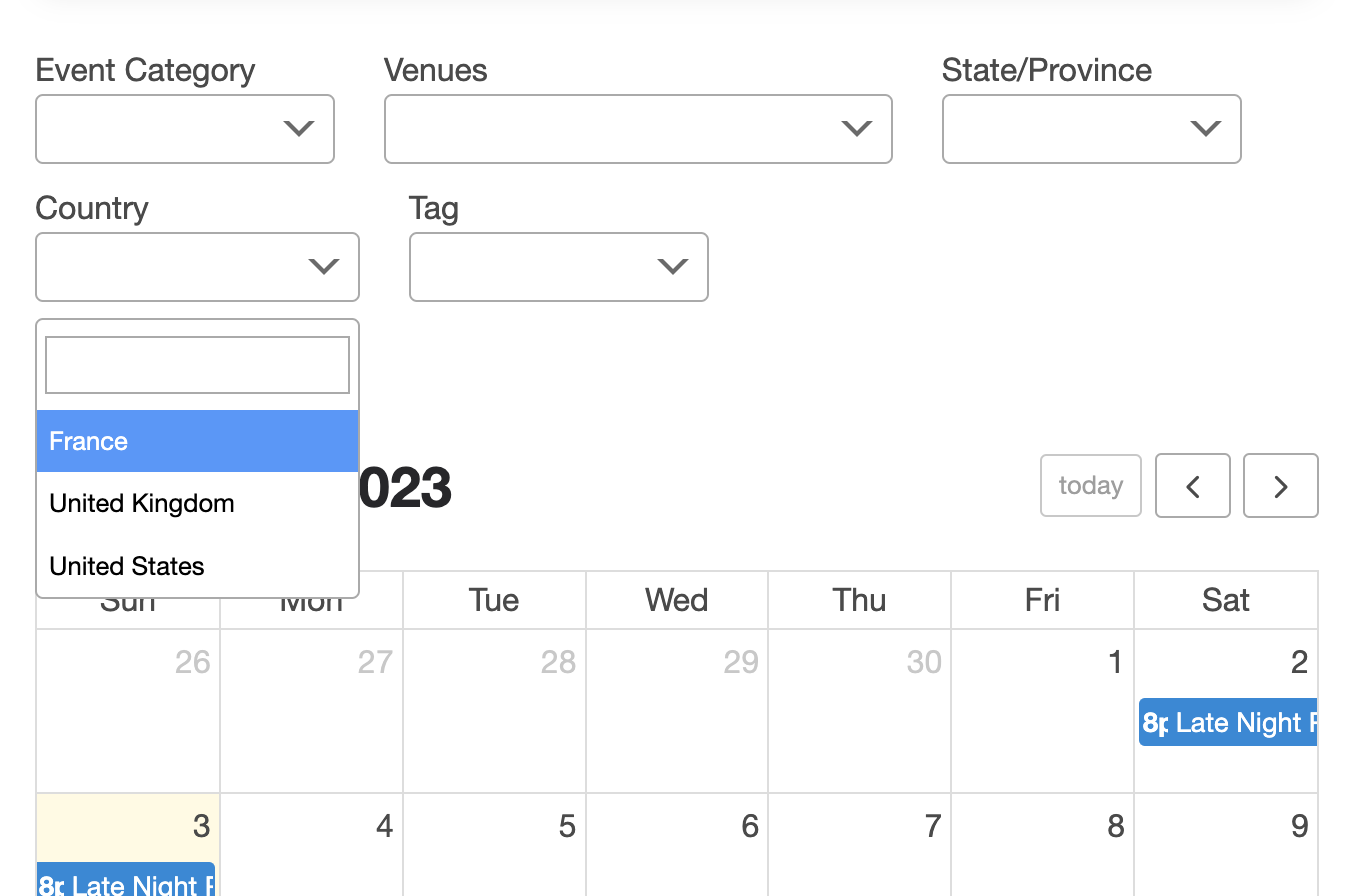Open Late Night event on Sunday 3

tap(126, 883)
